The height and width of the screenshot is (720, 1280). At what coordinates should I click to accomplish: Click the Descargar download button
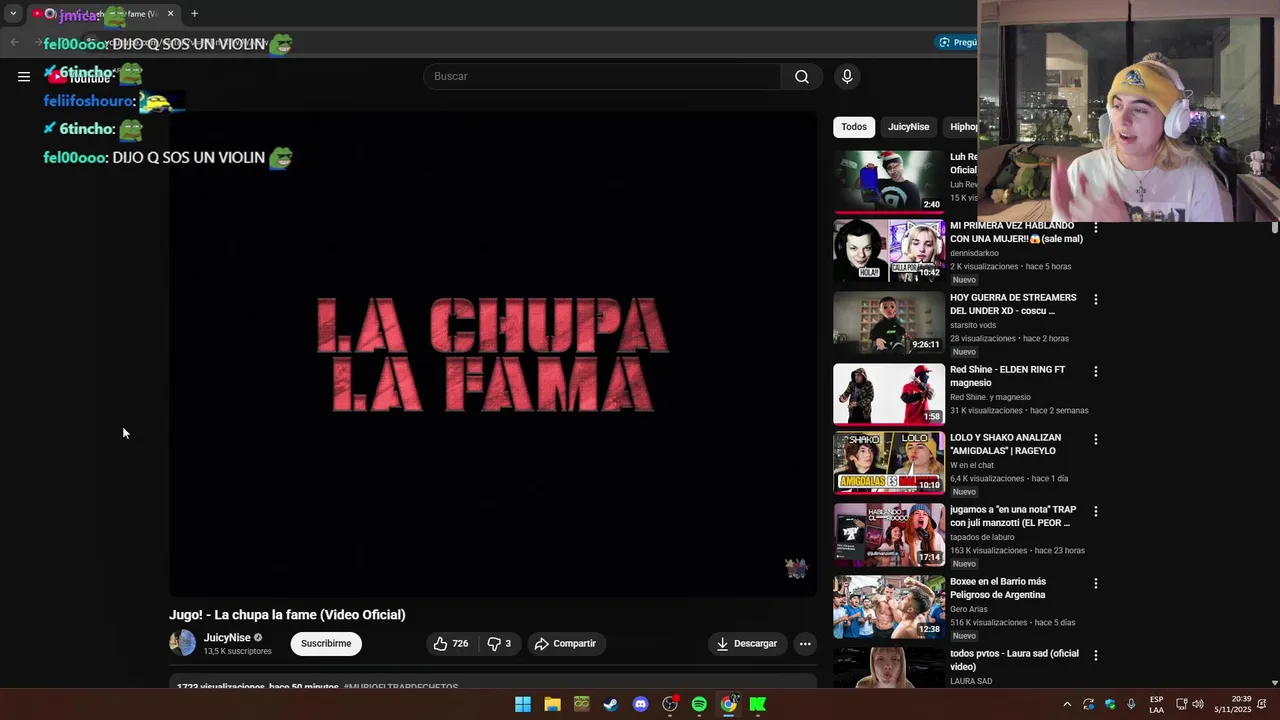tap(746, 644)
